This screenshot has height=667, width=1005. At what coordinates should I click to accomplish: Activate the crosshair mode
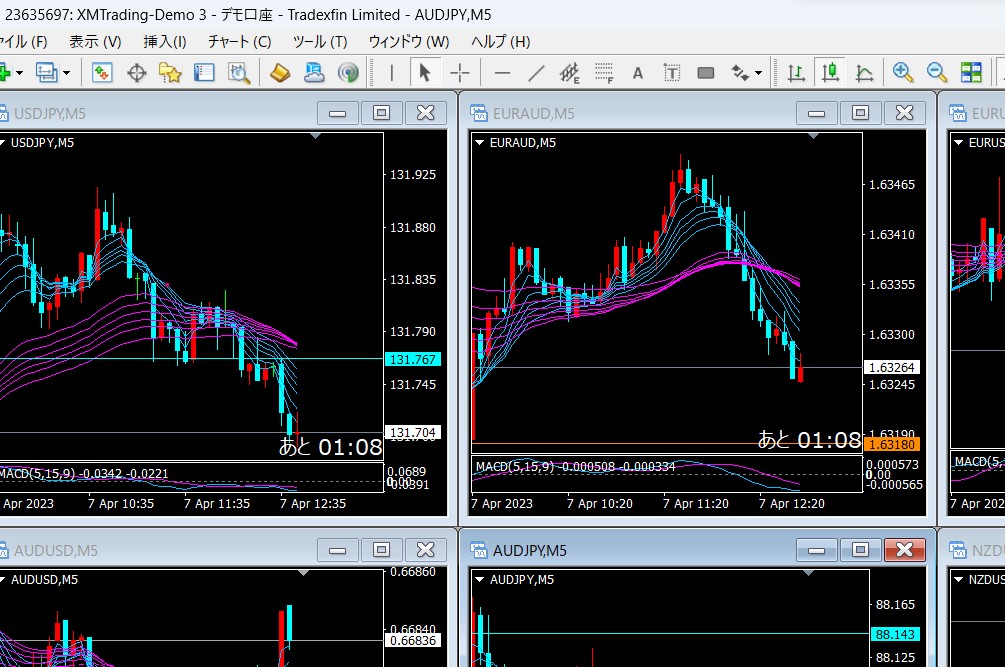460,73
